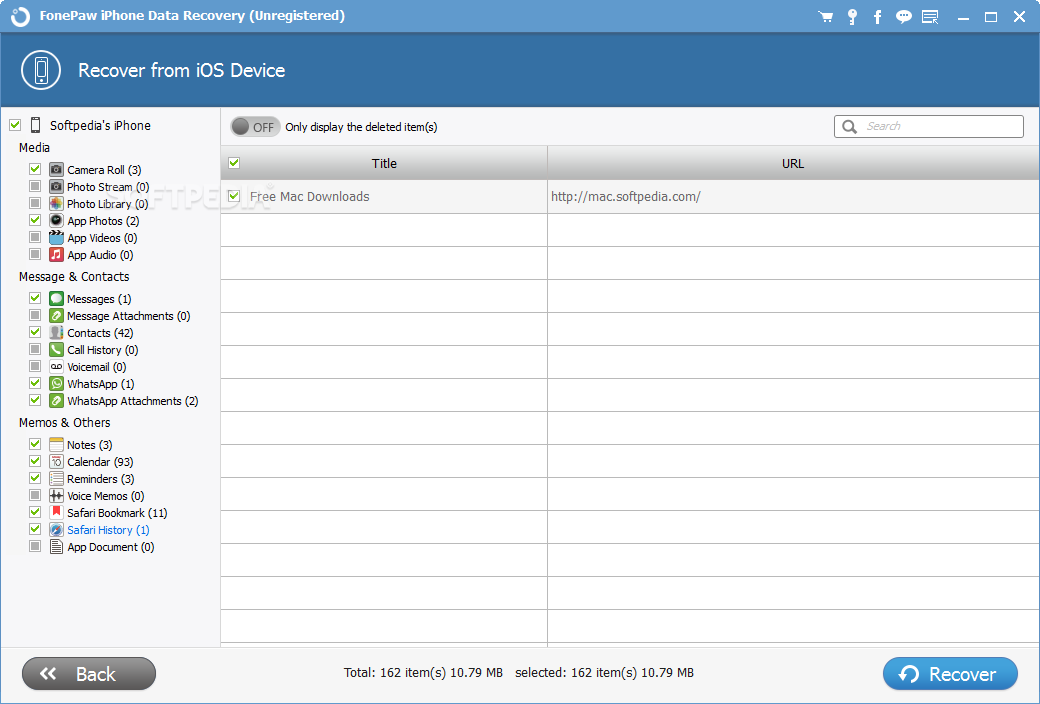Open the title bar menu list icon
The height and width of the screenshot is (704, 1040).
[930, 17]
